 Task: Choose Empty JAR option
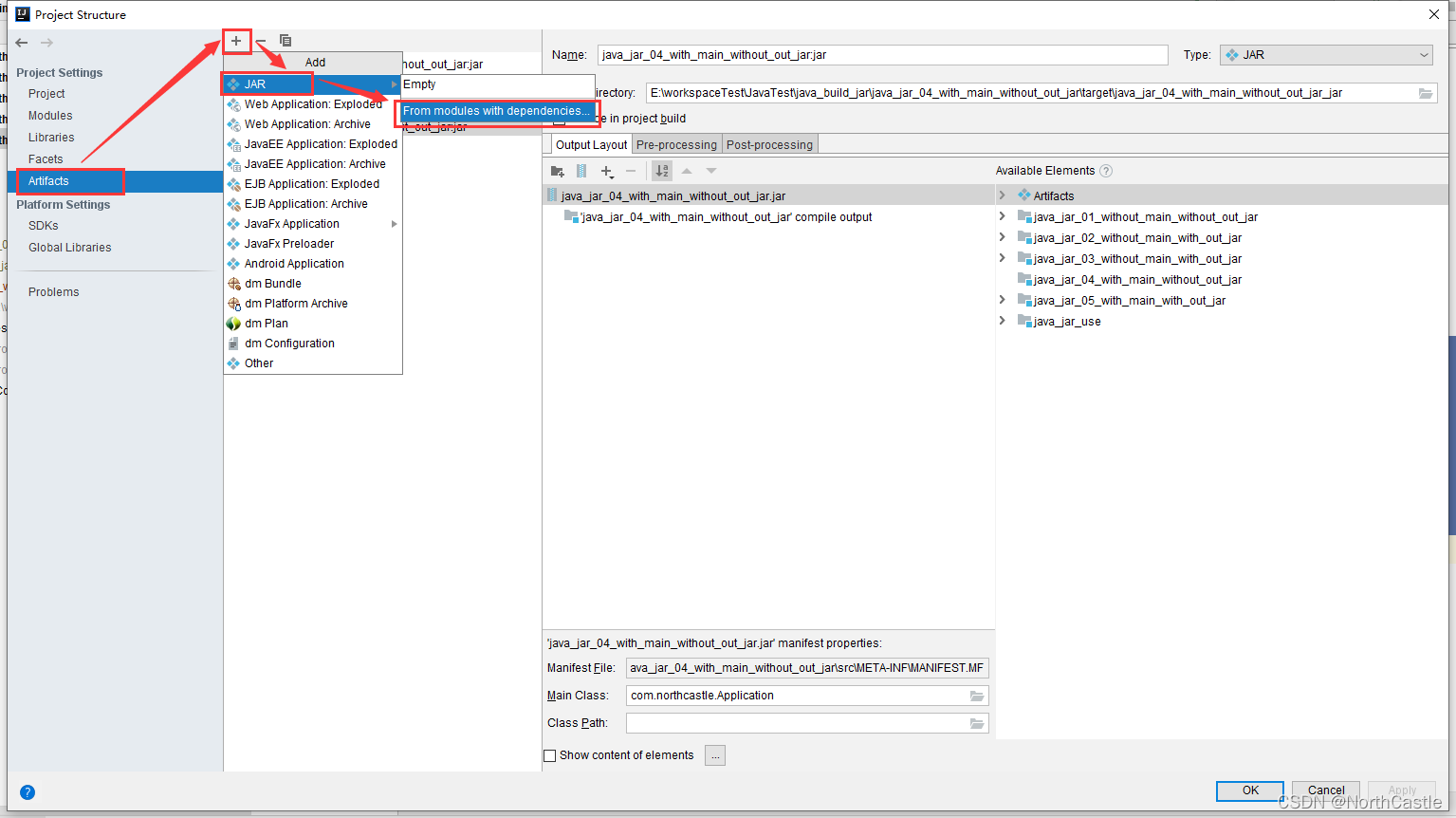[497, 84]
